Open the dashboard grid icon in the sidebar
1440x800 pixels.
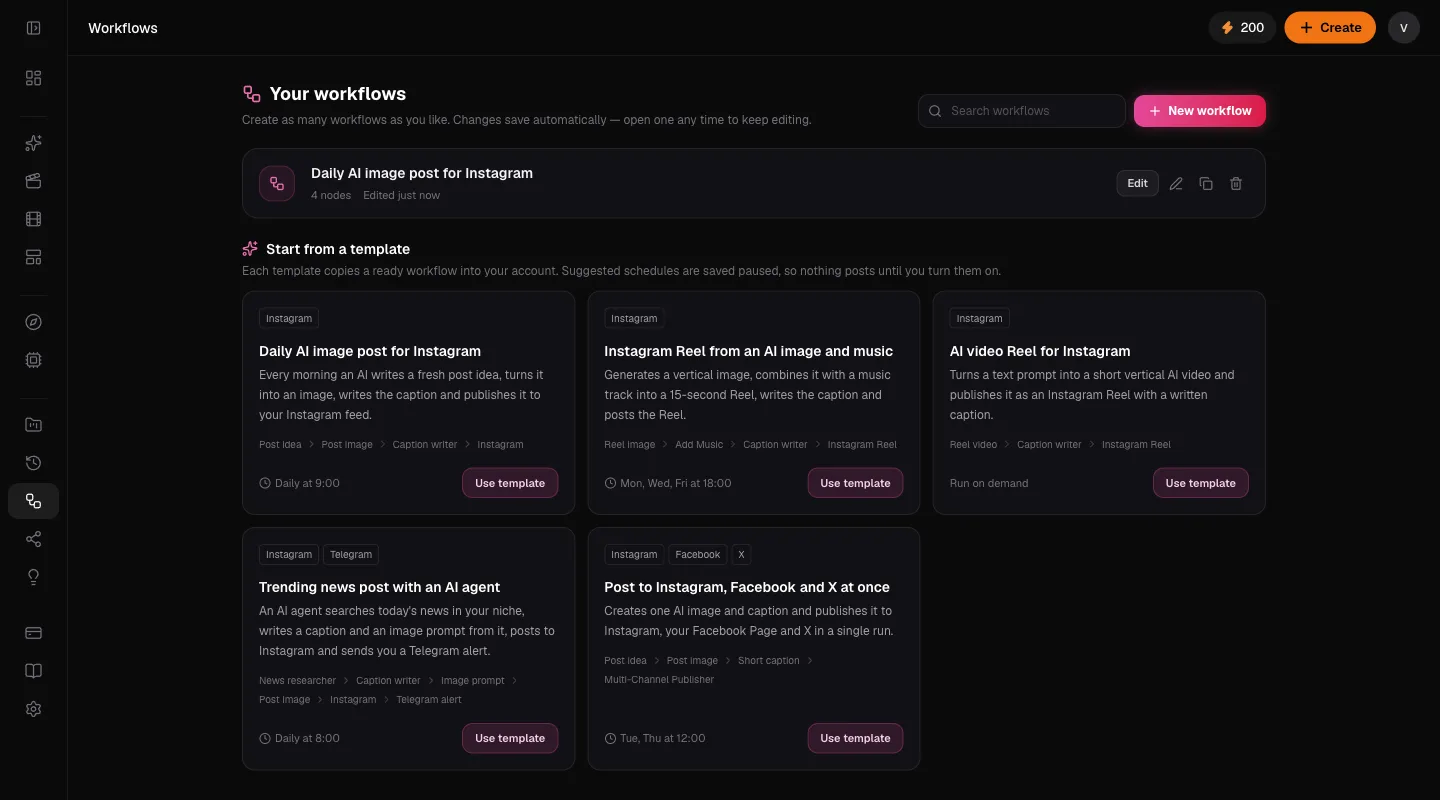(x=33, y=78)
